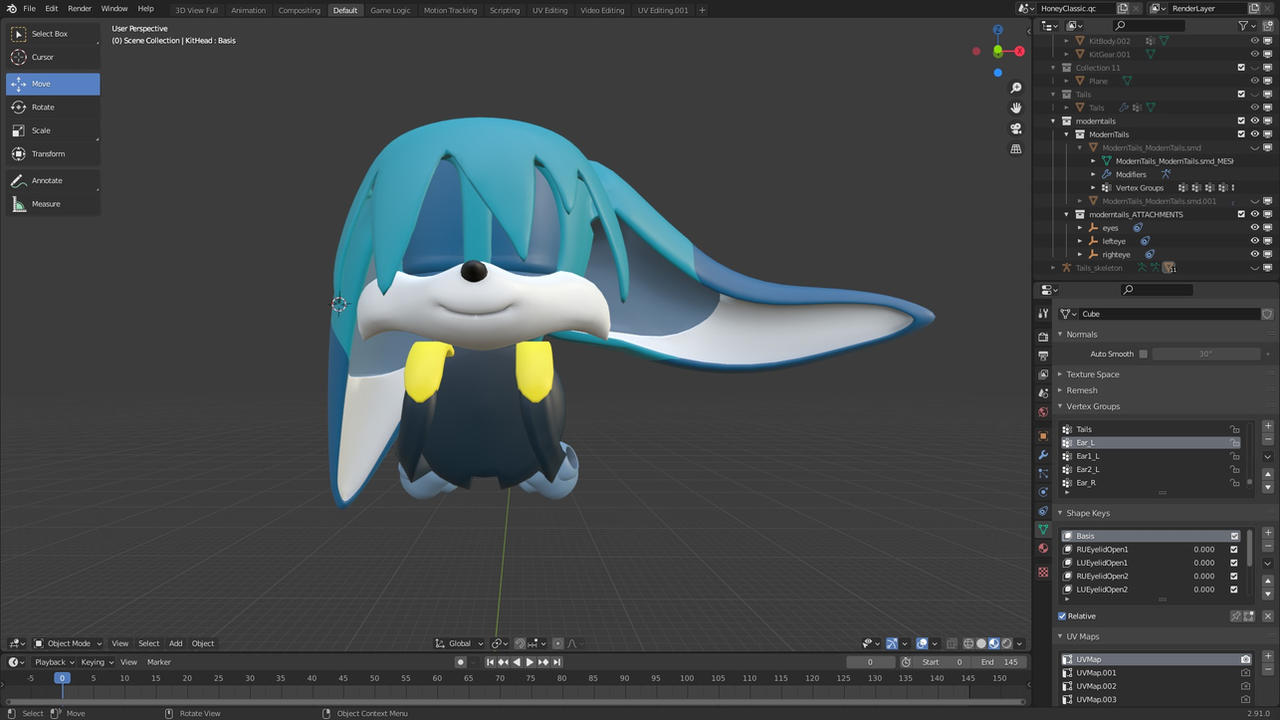Open the Physics properties tab icon
This screenshot has height=720, width=1280.
(1043, 492)
